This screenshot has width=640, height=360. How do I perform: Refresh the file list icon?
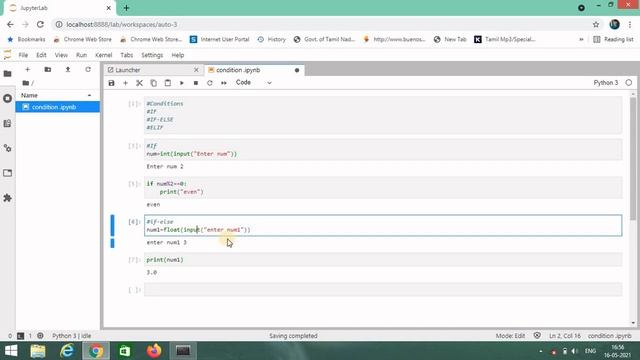pos(88,70)
